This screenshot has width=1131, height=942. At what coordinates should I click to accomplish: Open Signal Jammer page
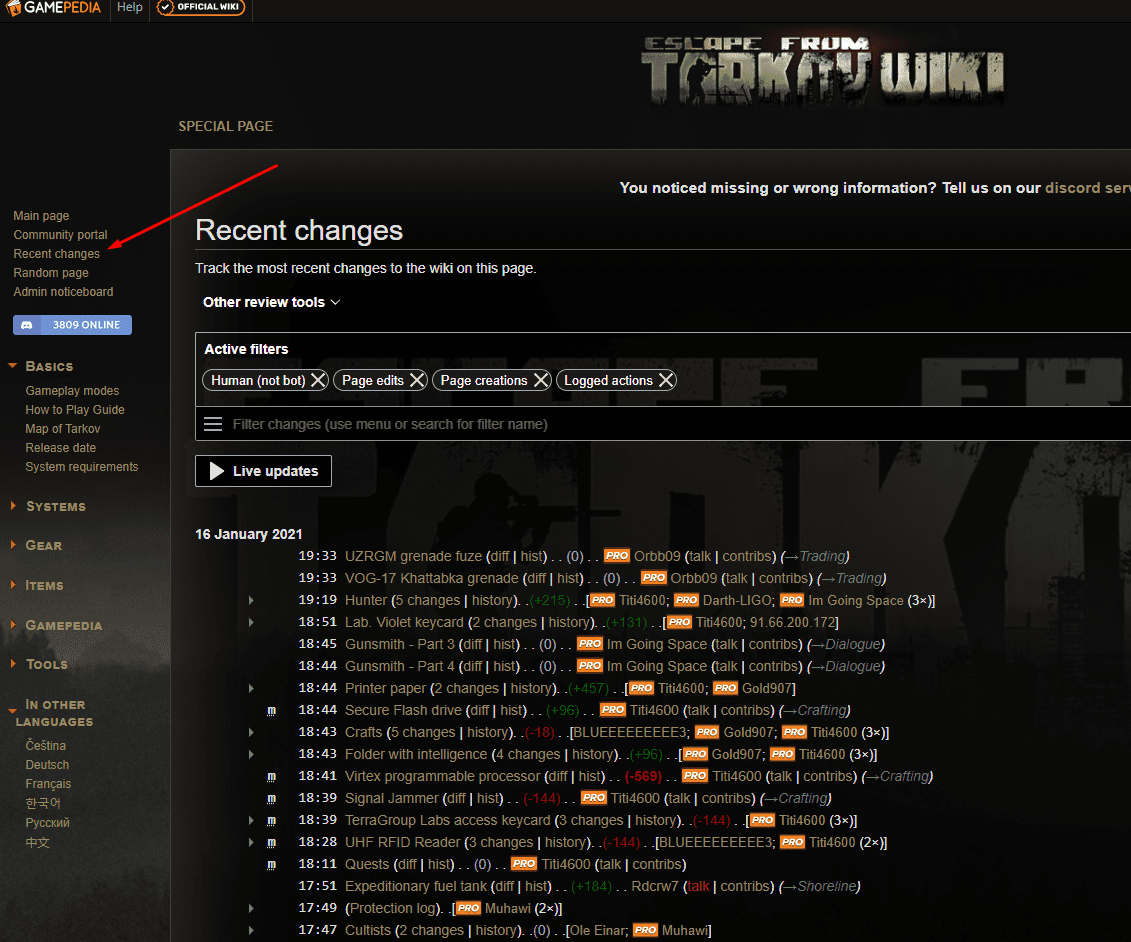[392, 798]
